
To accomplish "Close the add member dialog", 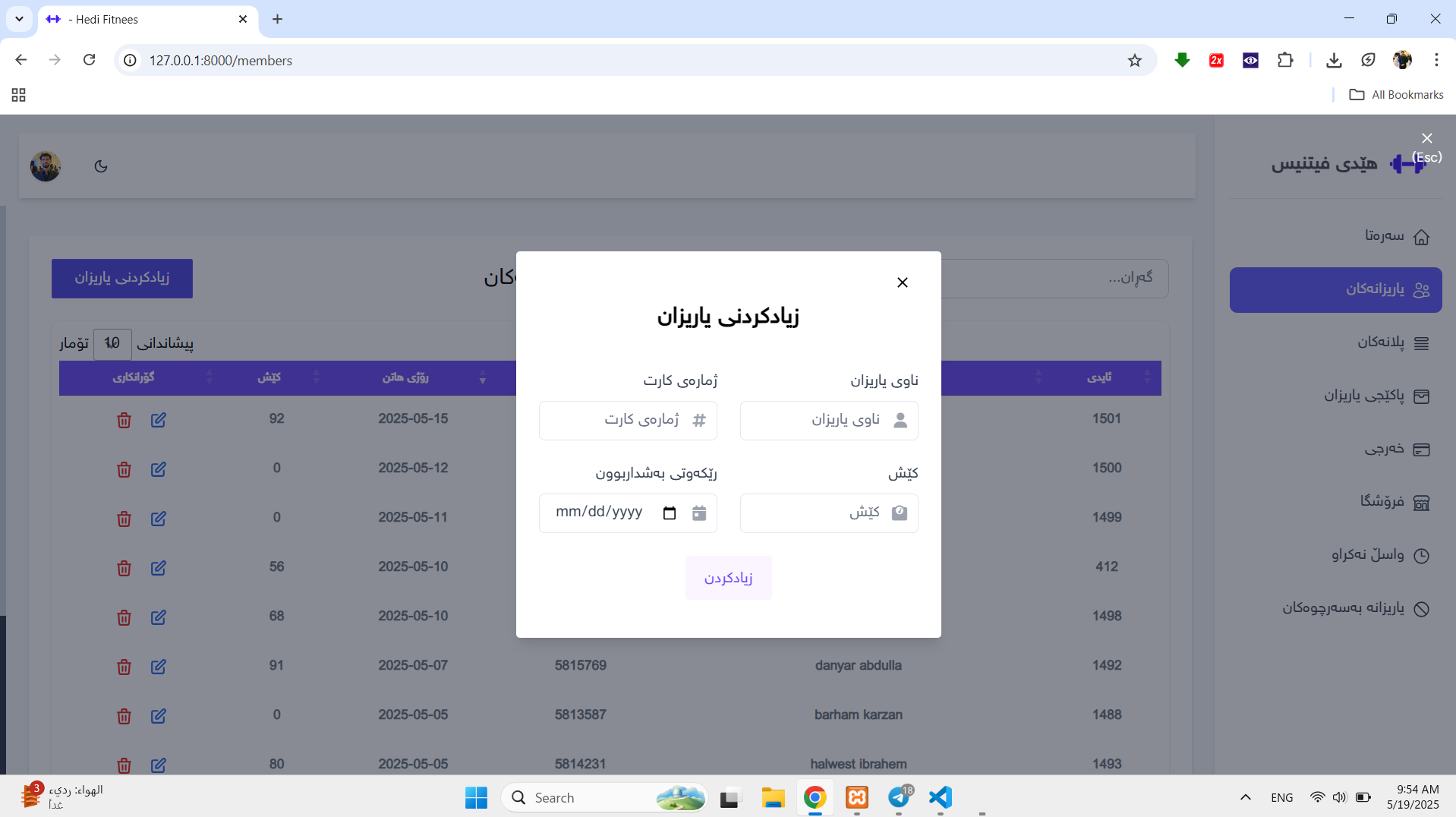I will pos(902,282).
